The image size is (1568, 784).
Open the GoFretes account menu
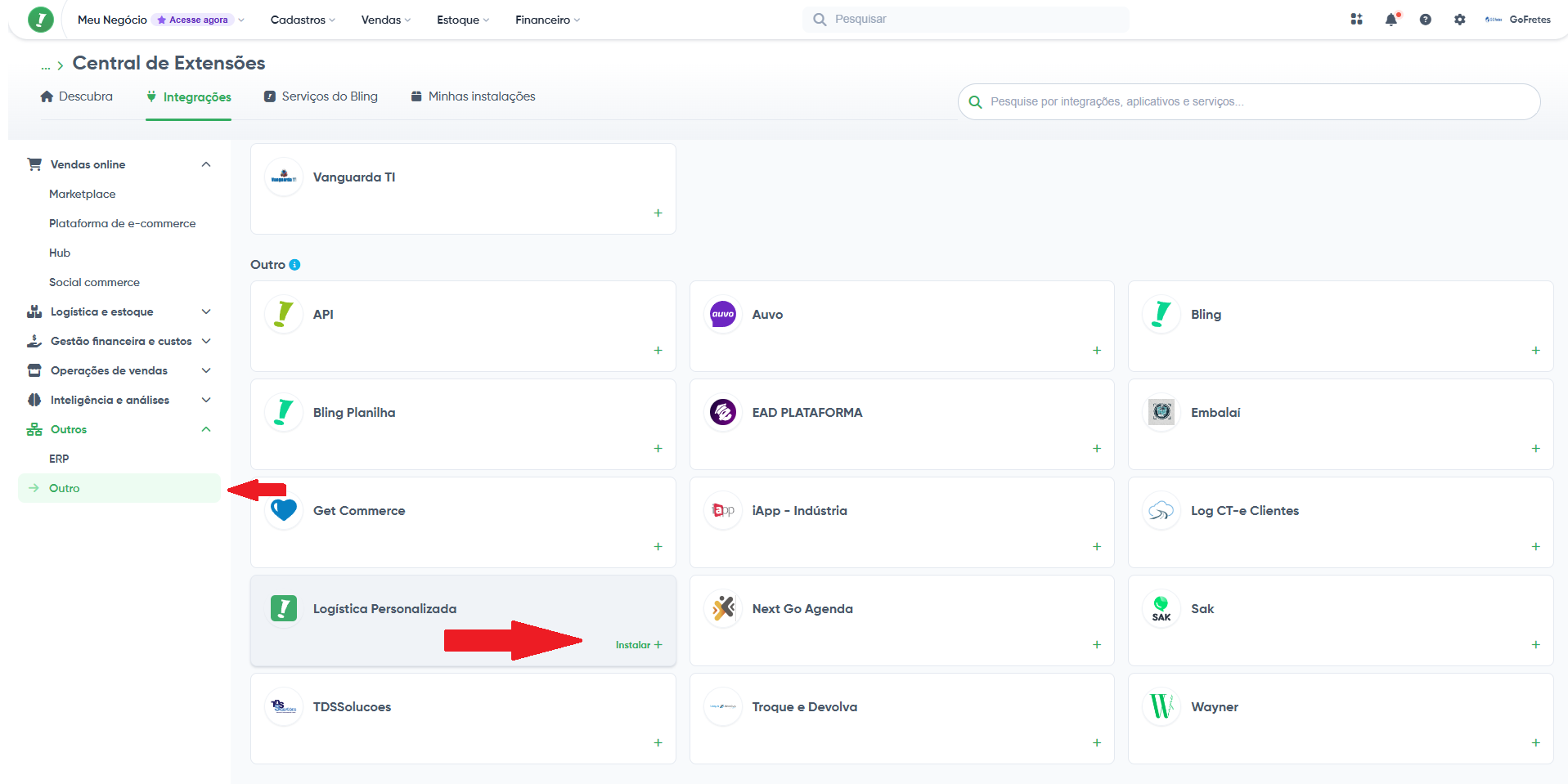tap(1518, 20)
